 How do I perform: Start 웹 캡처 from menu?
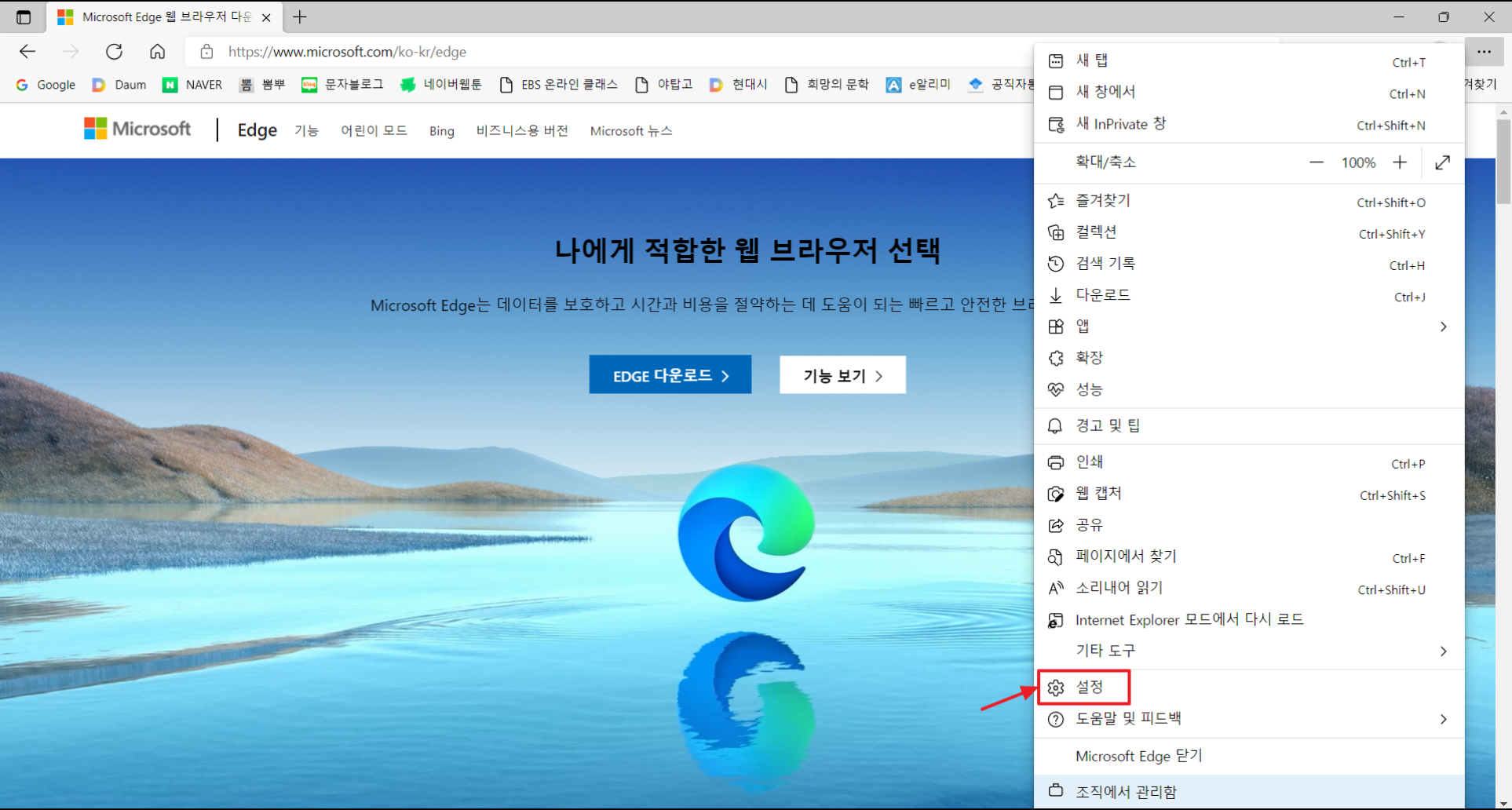pos(1249,494)
